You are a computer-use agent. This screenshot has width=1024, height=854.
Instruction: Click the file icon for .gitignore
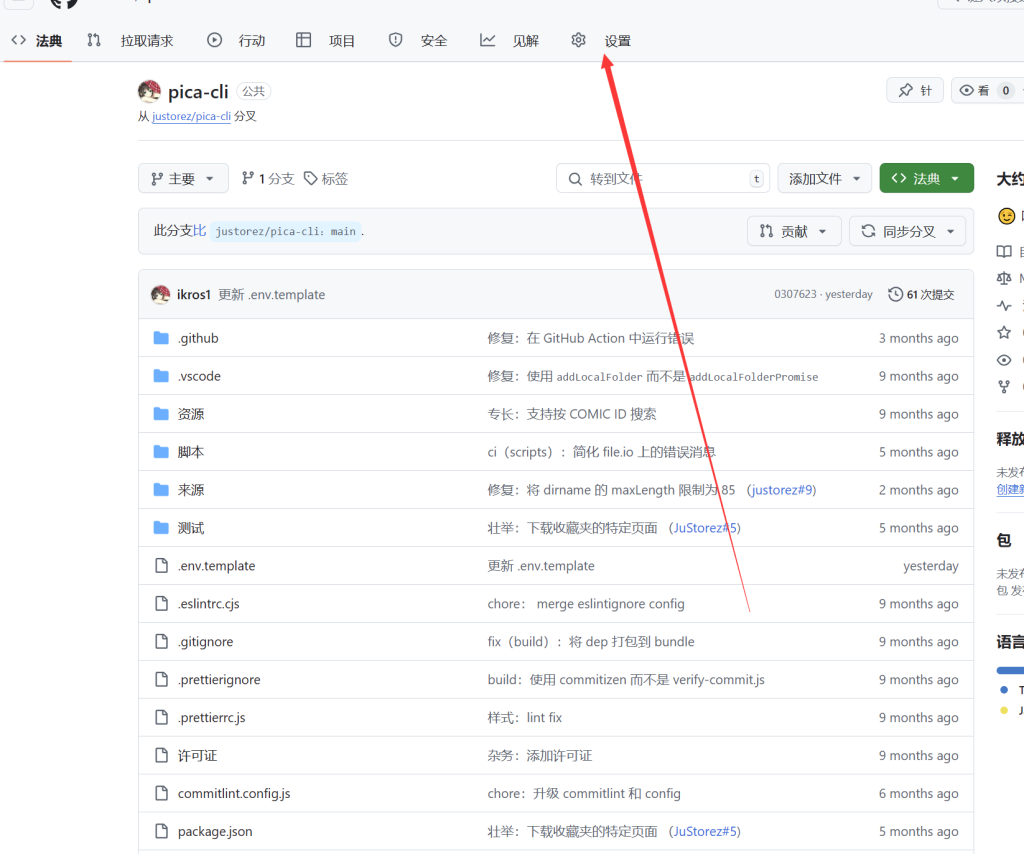(161, 641)
